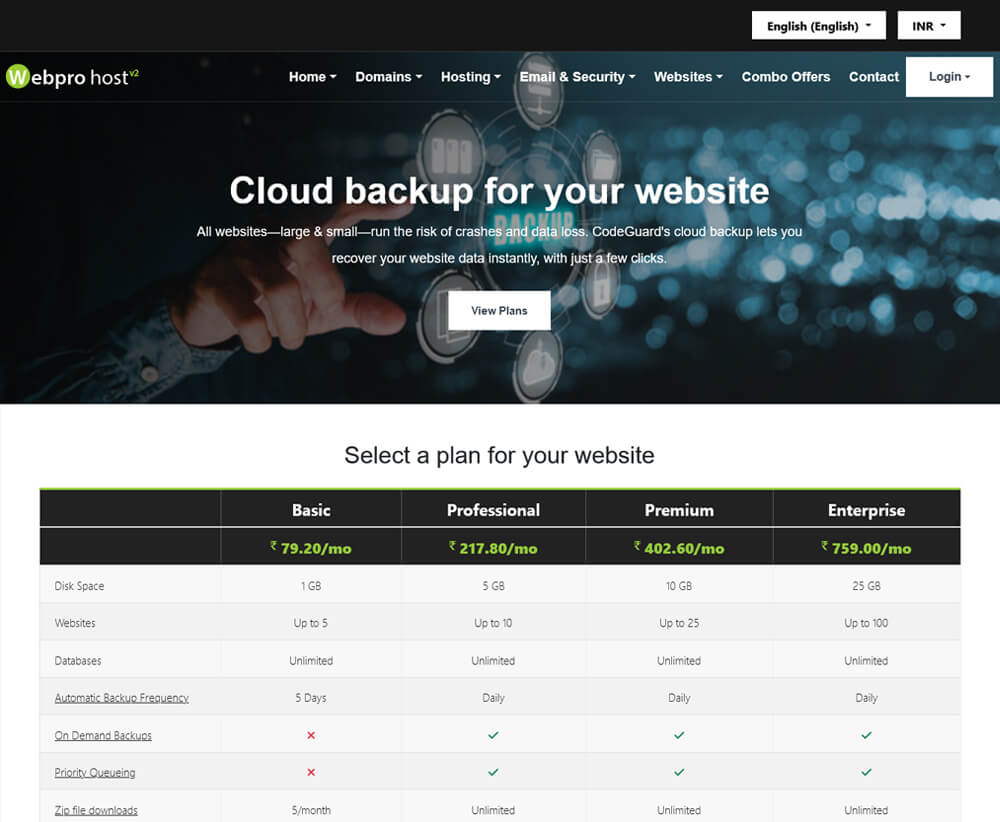Image resolution: width=1000 pixels, height=822 pixels.
Task: Click the 25 GB Enterprise disk space cell
Action: point(866,585)
